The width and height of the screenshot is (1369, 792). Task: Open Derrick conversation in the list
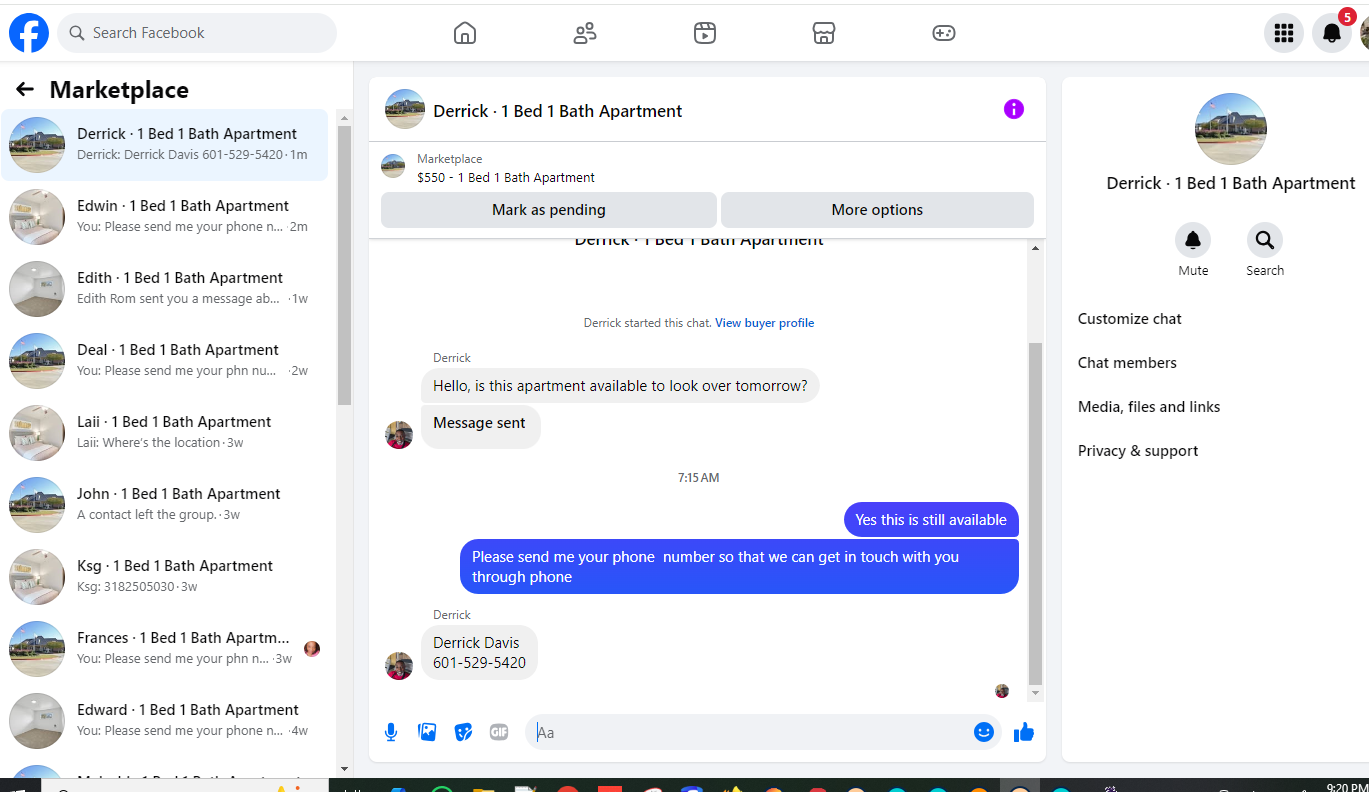pos(165,145)
